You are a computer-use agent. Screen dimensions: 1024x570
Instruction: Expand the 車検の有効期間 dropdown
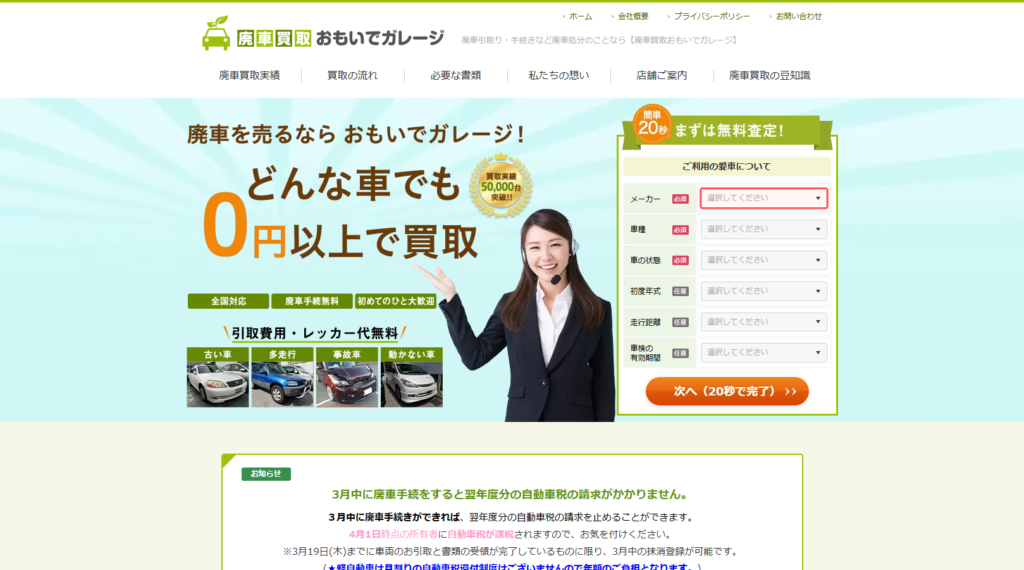pyautogui.click(x=763, y=352)
